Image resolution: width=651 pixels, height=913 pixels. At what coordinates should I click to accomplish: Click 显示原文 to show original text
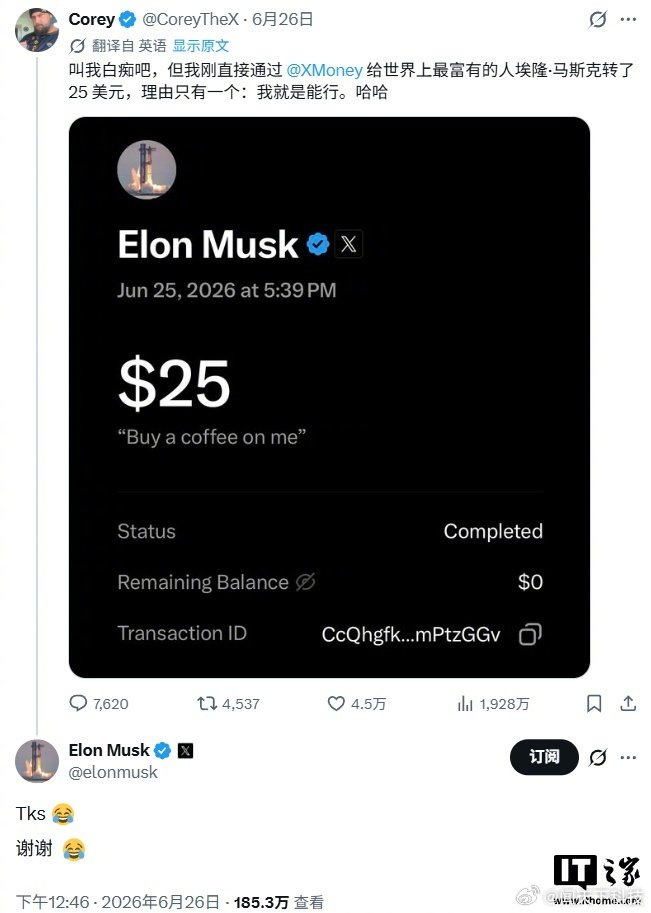[201, 45]
